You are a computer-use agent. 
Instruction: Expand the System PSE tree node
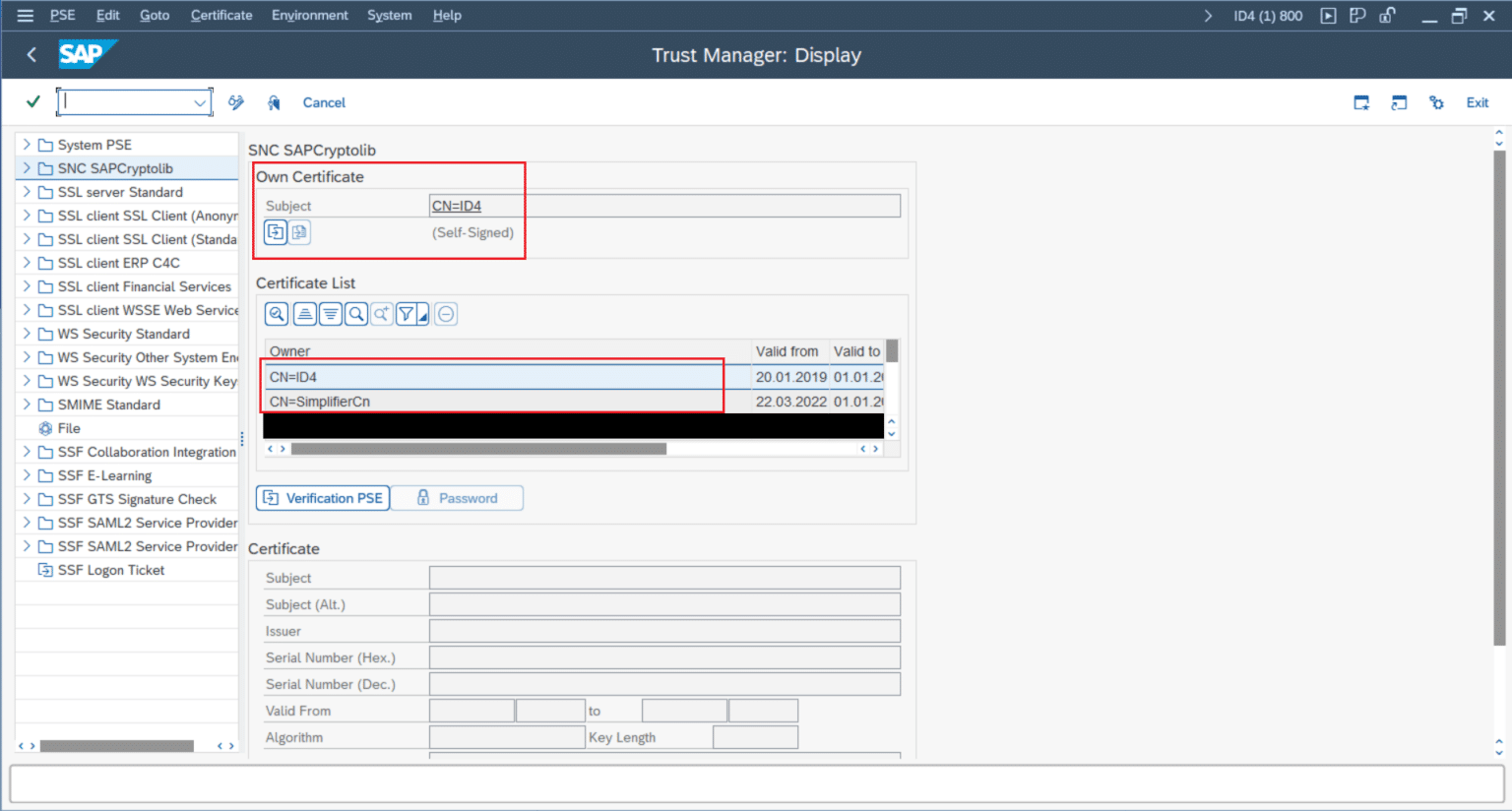(28, 144)
